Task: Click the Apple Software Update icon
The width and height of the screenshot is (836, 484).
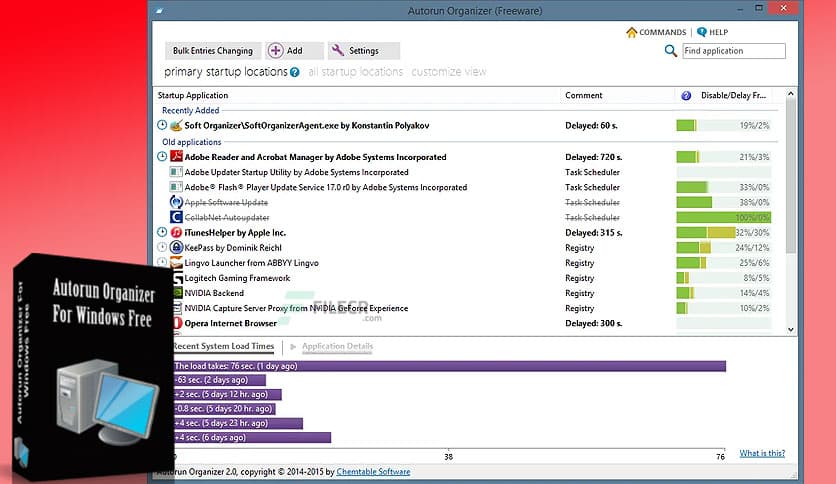Action: coord(176,202)
